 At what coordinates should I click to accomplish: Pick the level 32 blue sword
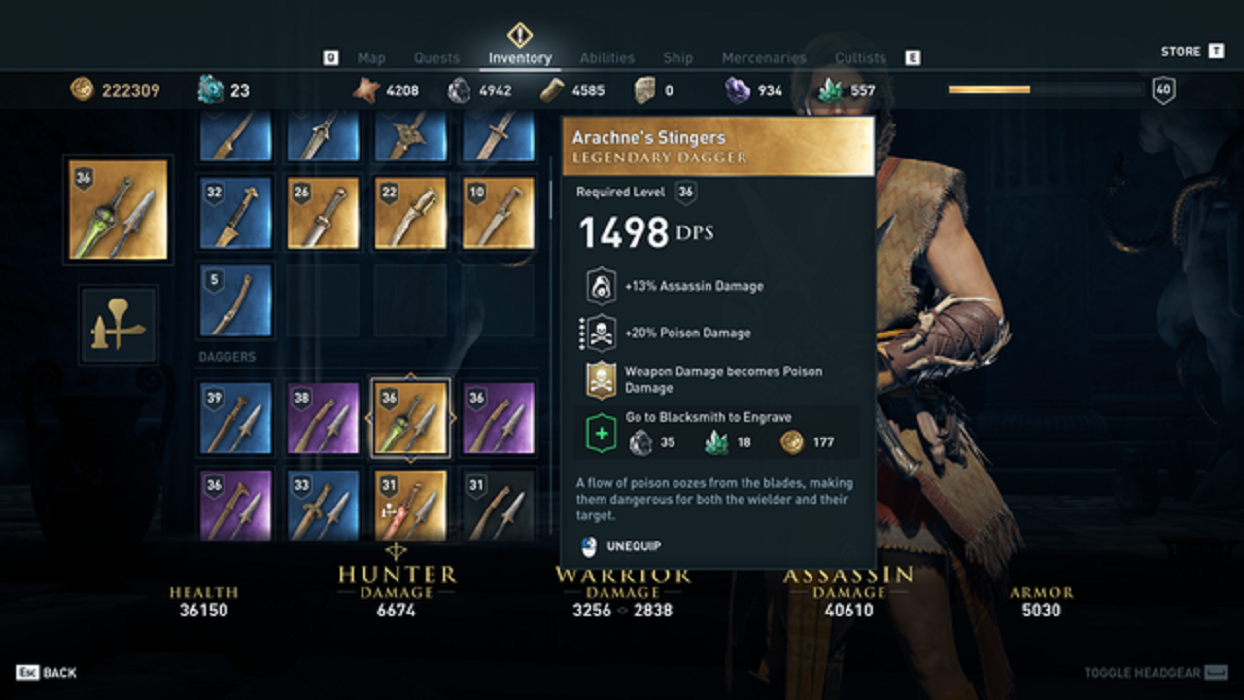[x=235, y=213]
